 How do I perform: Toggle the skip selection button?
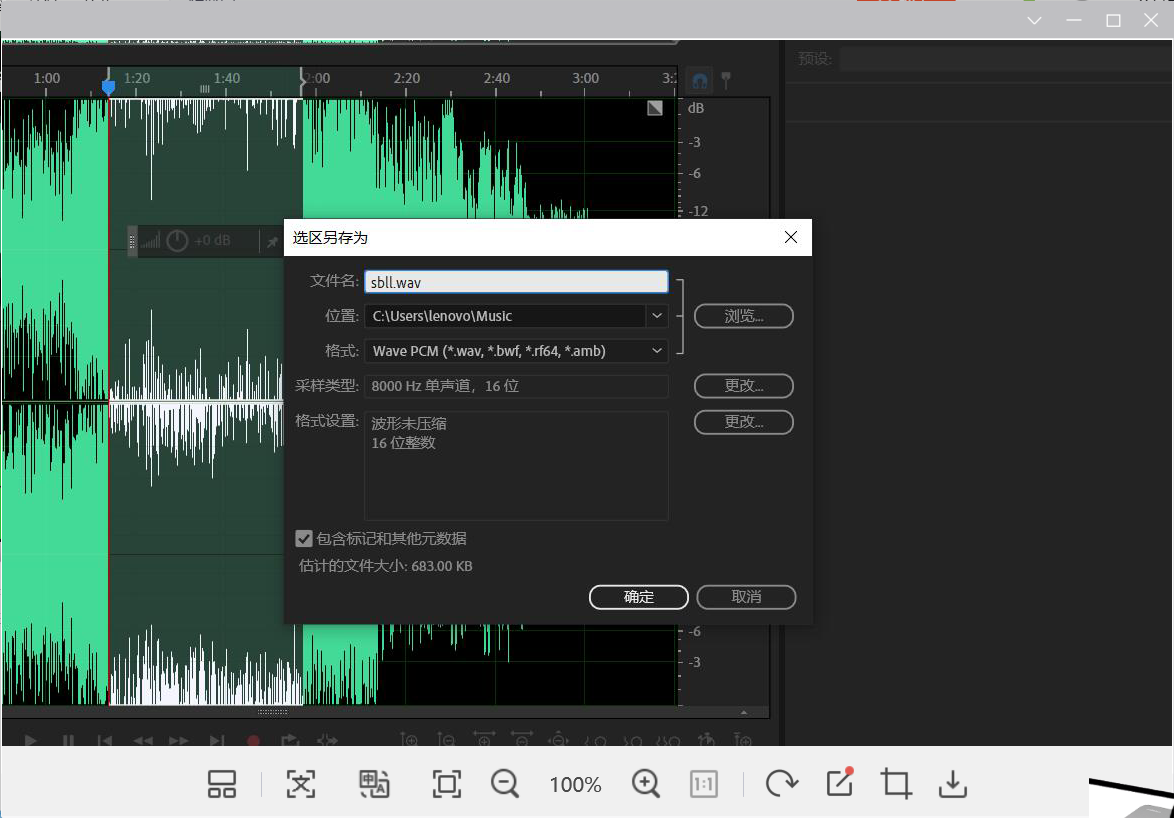click(327, 740)
